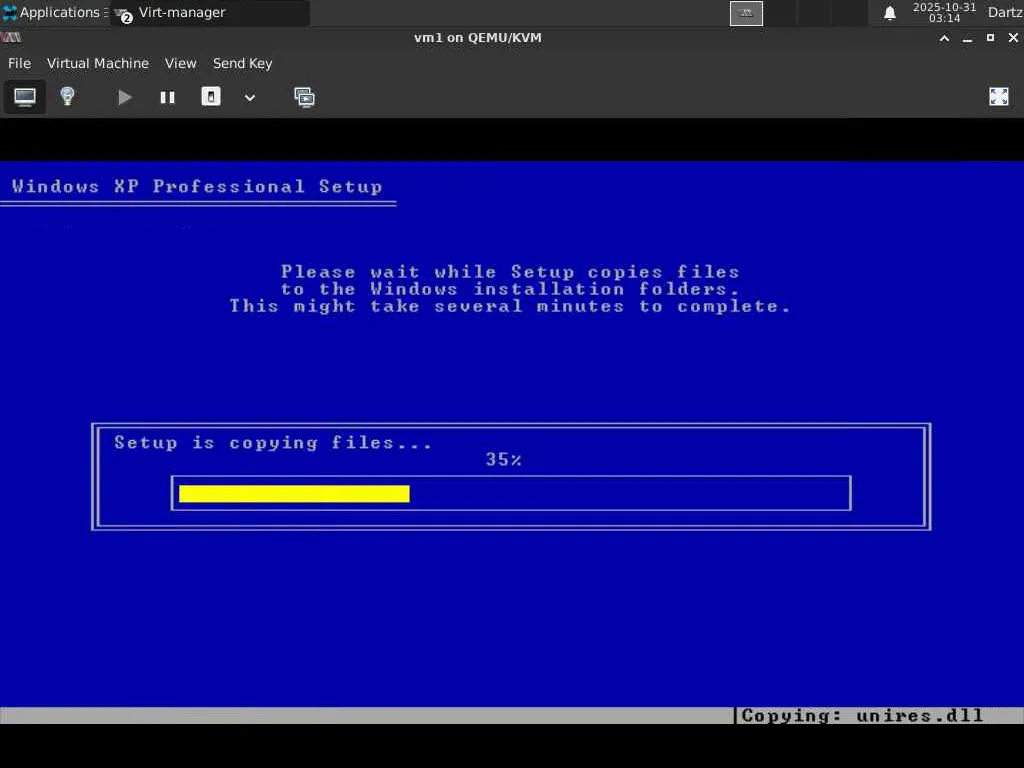Open the Dartz user menu
The height and width of the screenshot is (768, 1024).
[x=1004, y=12]
